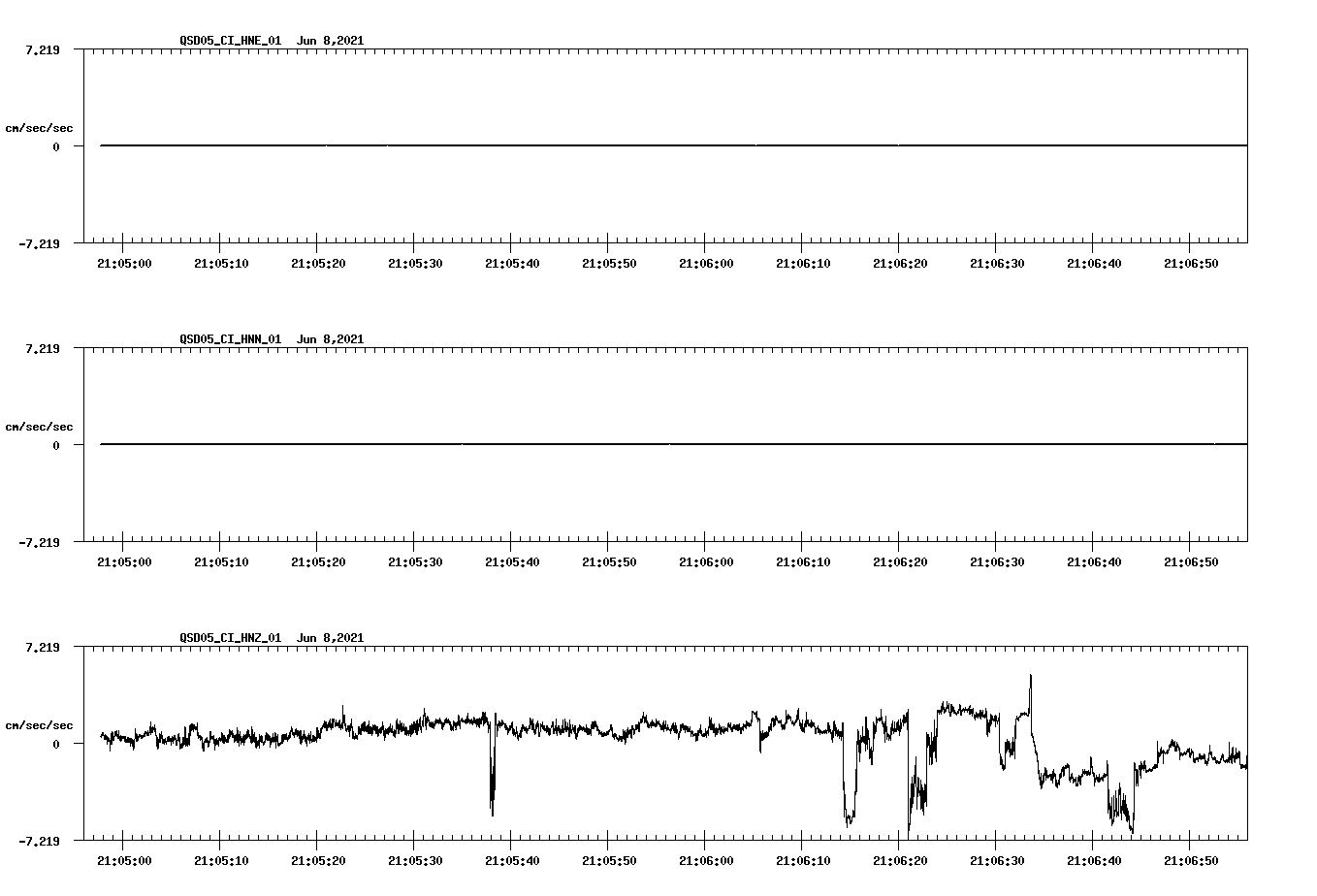This screenshot has width=1317, height=896.
Task: Choose the 21:06:00 tick label under HNN plot
Action: pyautogui.click(x=706, y=561)
